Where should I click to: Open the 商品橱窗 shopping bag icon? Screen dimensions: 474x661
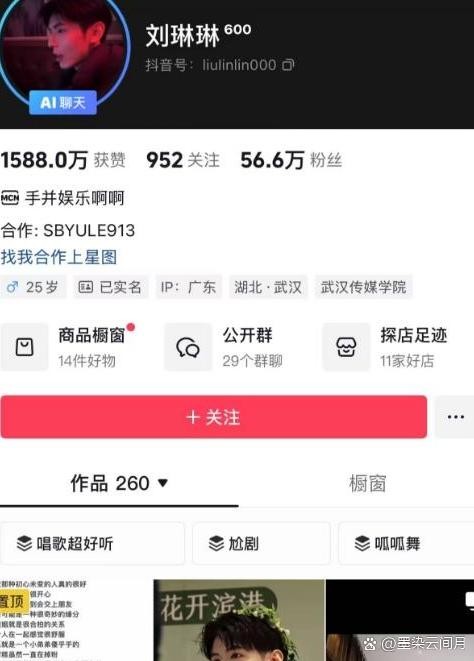pos(24,347)
